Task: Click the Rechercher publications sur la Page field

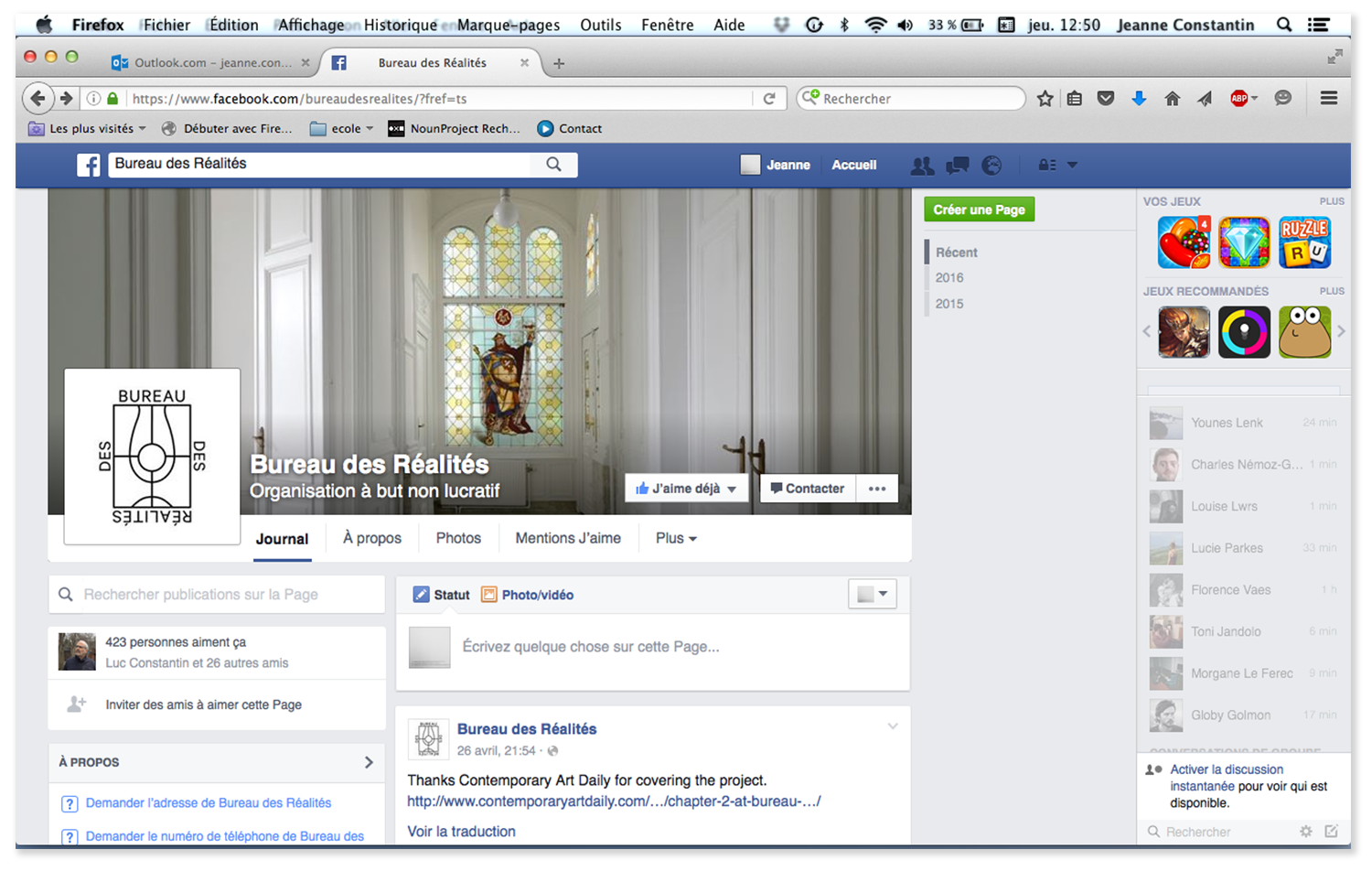Action: pos(217,595)
